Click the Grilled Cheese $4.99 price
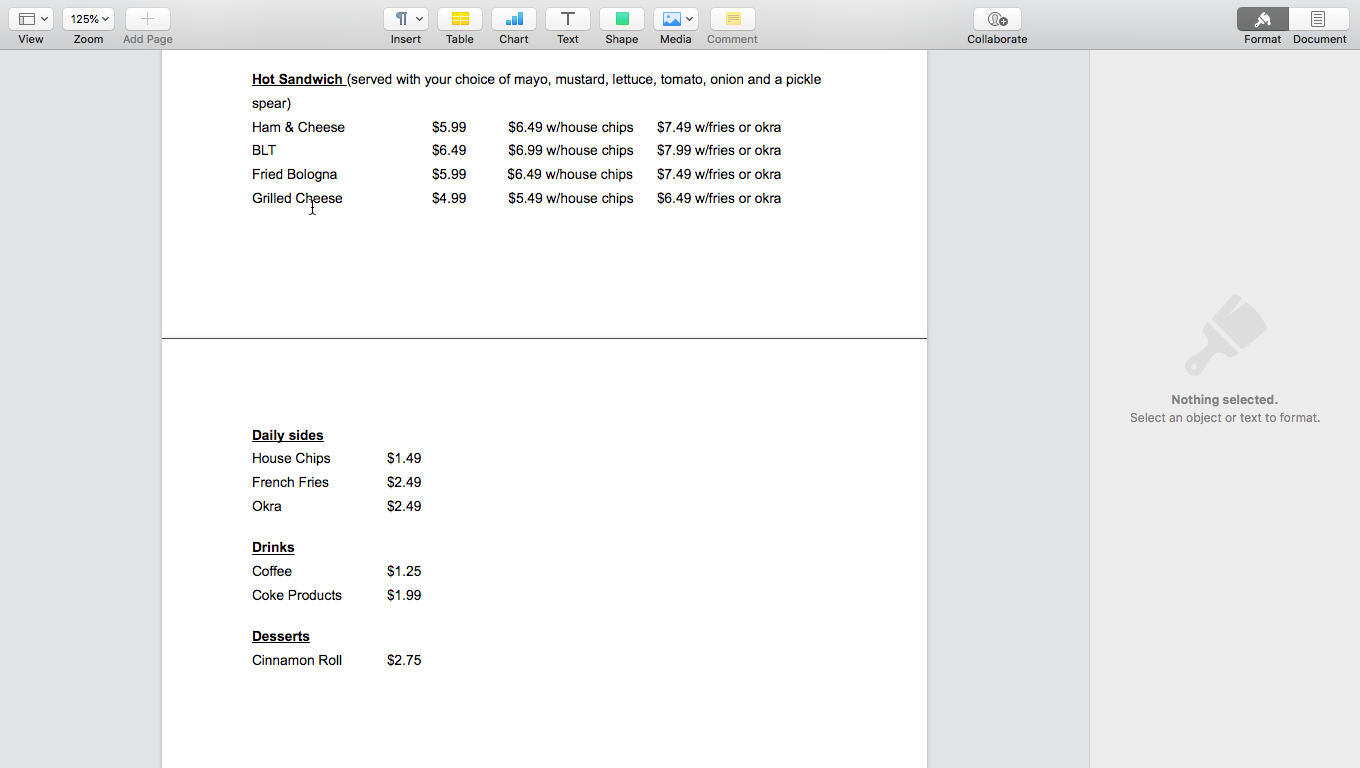Screen dimensions: 1360x768 449,198
